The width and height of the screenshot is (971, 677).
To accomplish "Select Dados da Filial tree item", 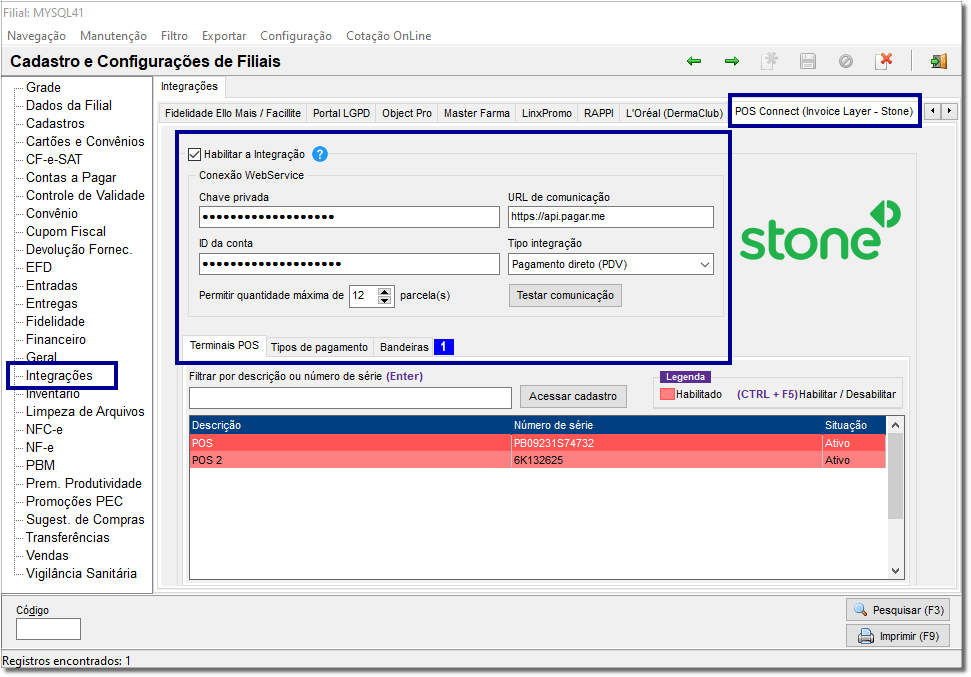I will tap(69, 105).
